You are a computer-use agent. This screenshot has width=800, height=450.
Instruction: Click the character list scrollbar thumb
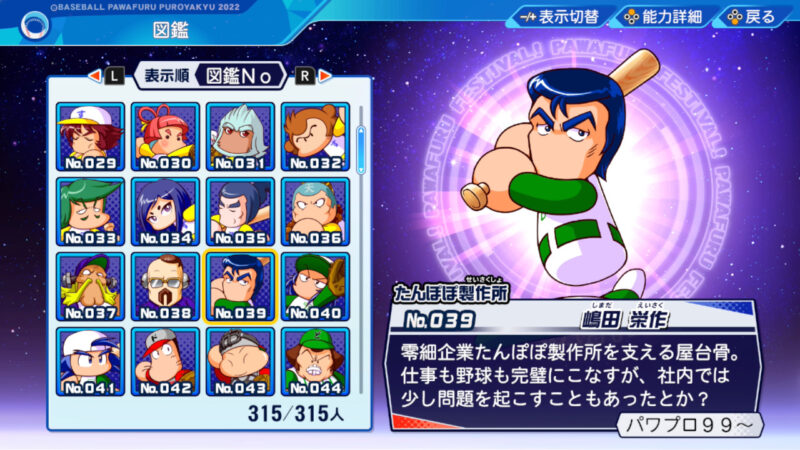361,149
